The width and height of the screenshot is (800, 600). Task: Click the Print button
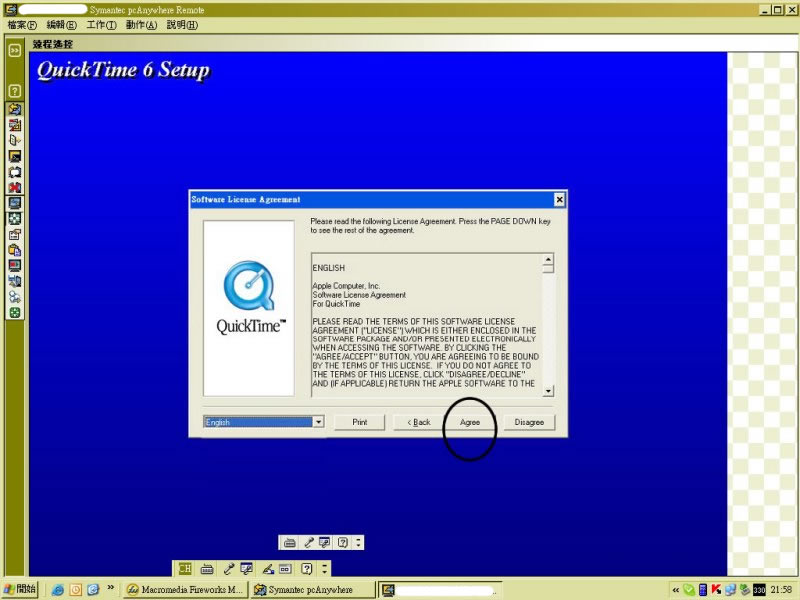360,422
